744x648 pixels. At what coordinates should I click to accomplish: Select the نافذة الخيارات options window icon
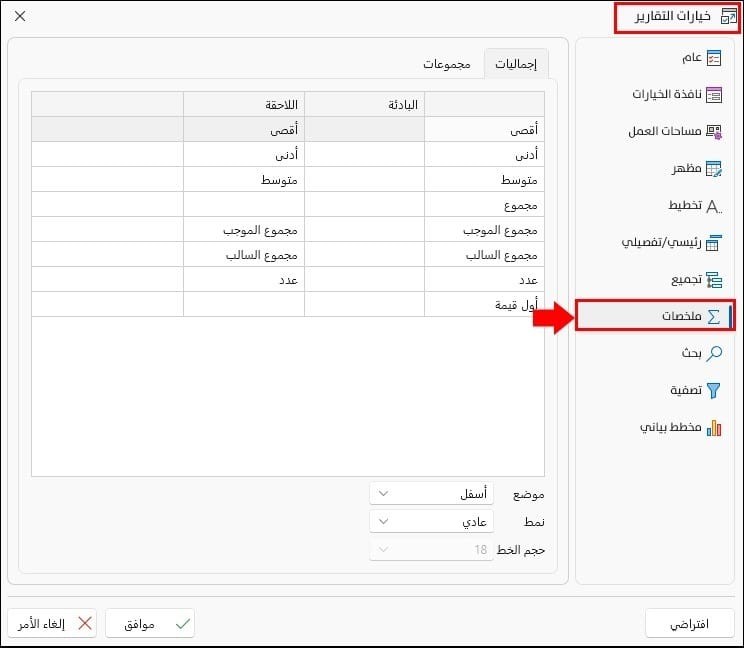[714, 95]
